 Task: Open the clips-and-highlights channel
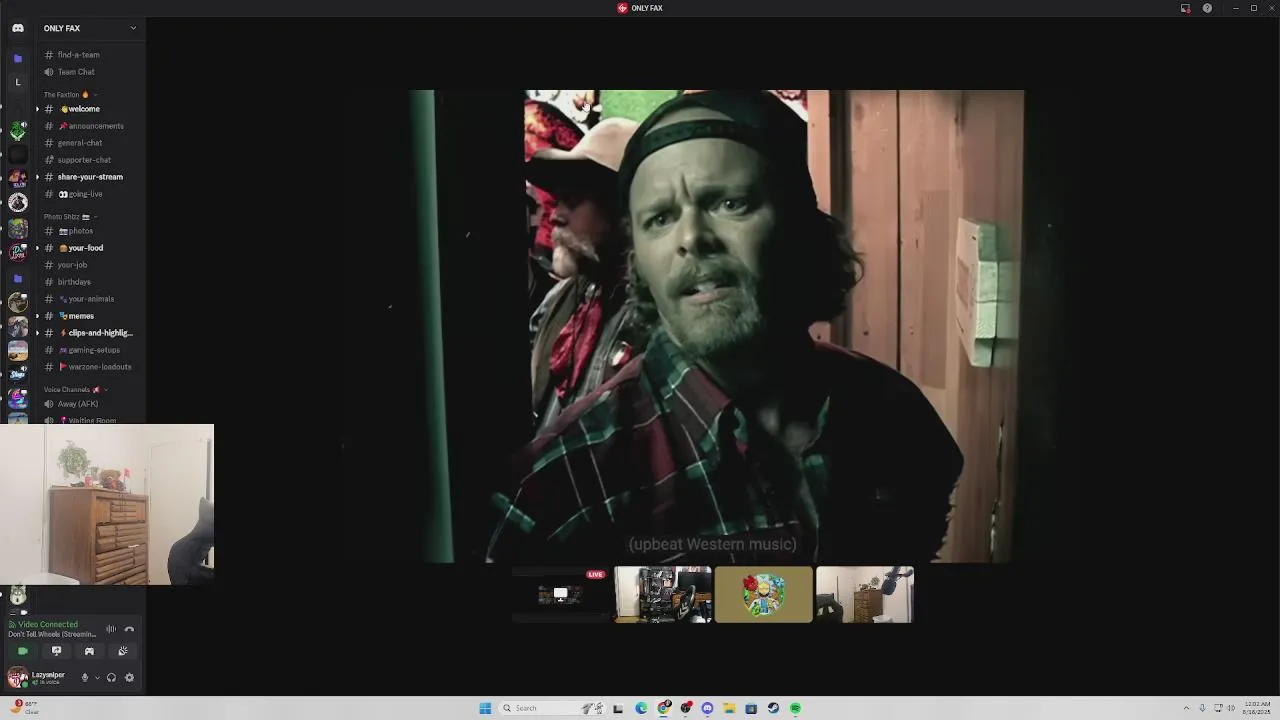click(88, 333)
